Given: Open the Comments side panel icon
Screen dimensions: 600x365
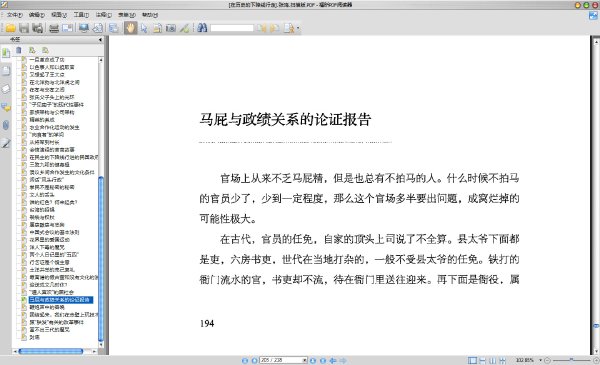Looking at the screenshot, I should [x=6, y=107].
